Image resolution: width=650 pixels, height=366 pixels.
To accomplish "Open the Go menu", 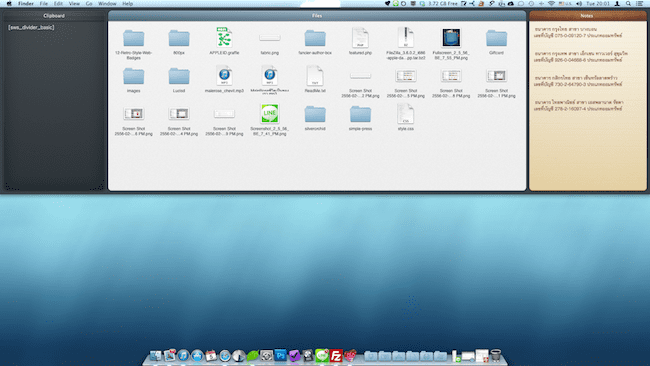I will coord(89,4).
